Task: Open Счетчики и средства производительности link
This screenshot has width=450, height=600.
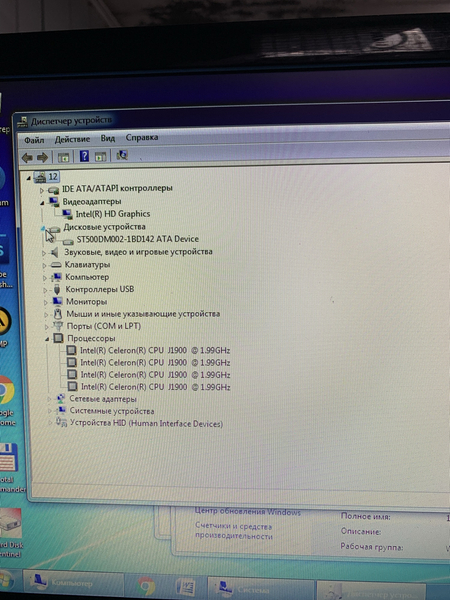Action: pyautogui.click(x=234, y=531)
